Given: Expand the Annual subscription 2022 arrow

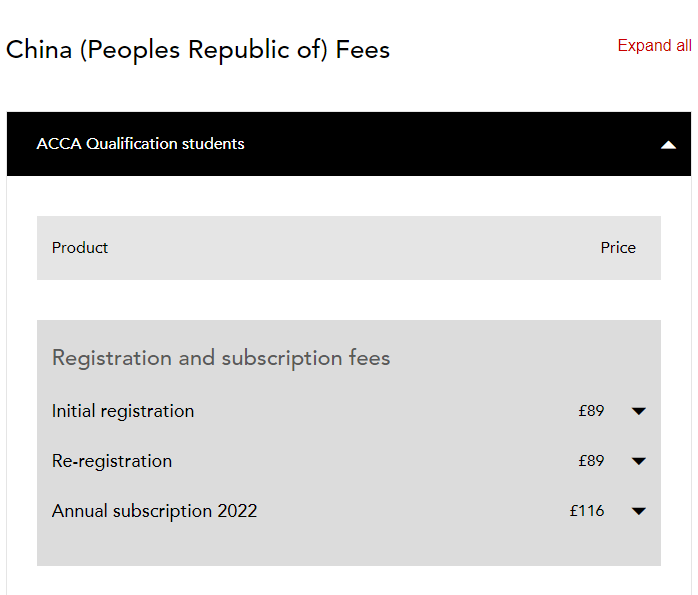Looking at the screenshot, I should coord(639,511).
